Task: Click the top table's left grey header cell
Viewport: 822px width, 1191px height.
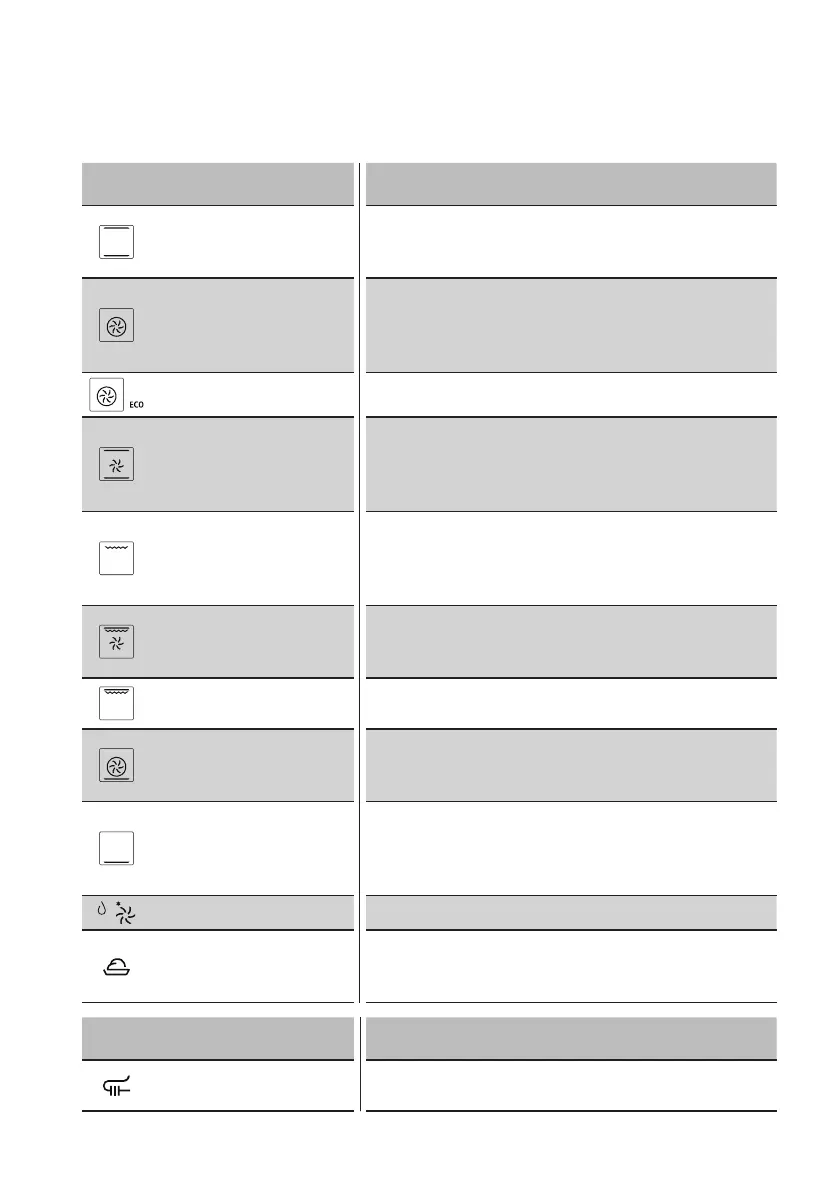Action: point(217,184)
